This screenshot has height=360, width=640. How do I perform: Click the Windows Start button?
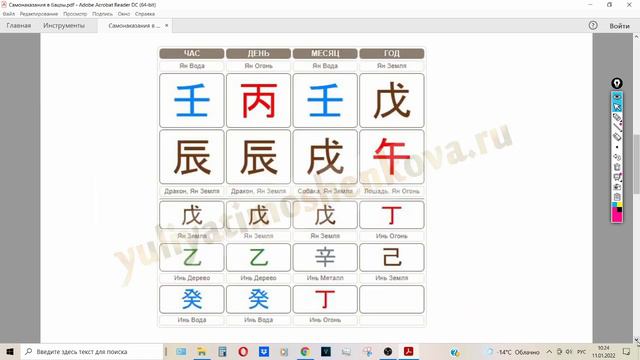[10, 351]
